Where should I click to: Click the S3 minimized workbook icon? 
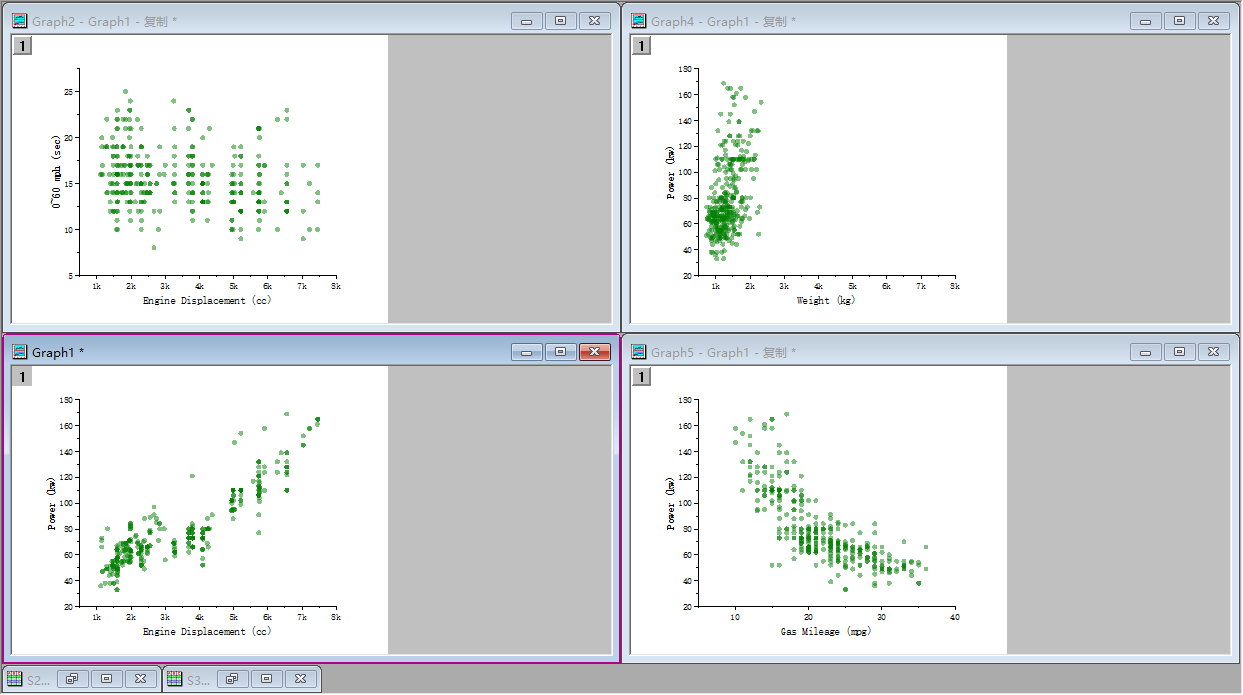pos(175,679)
